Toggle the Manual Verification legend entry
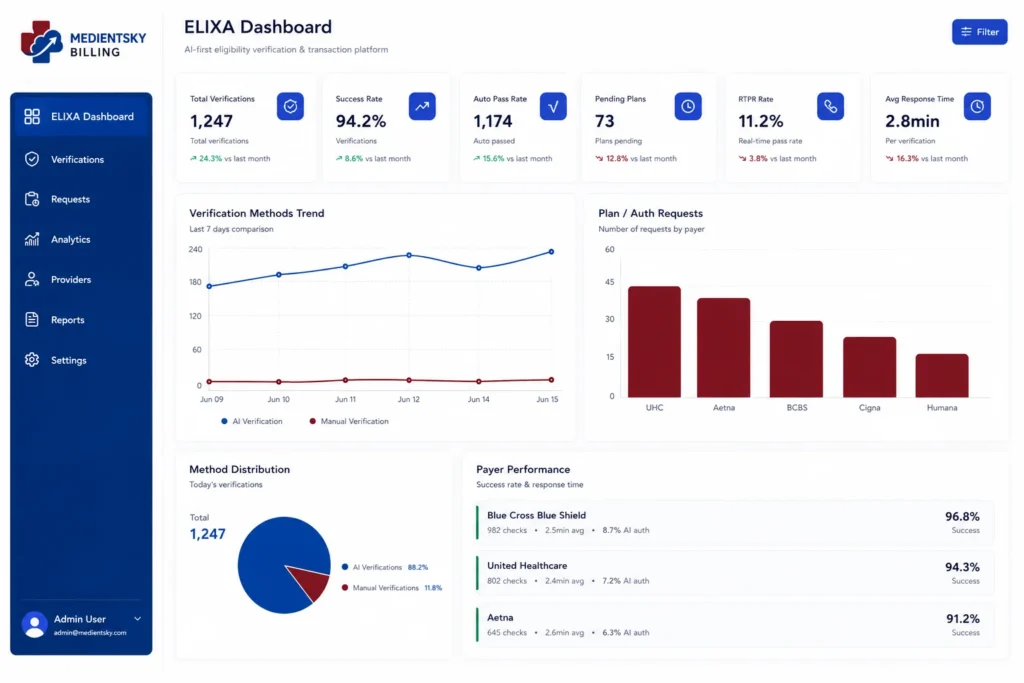Viewport: 1024px width, 683px height. 349,421
